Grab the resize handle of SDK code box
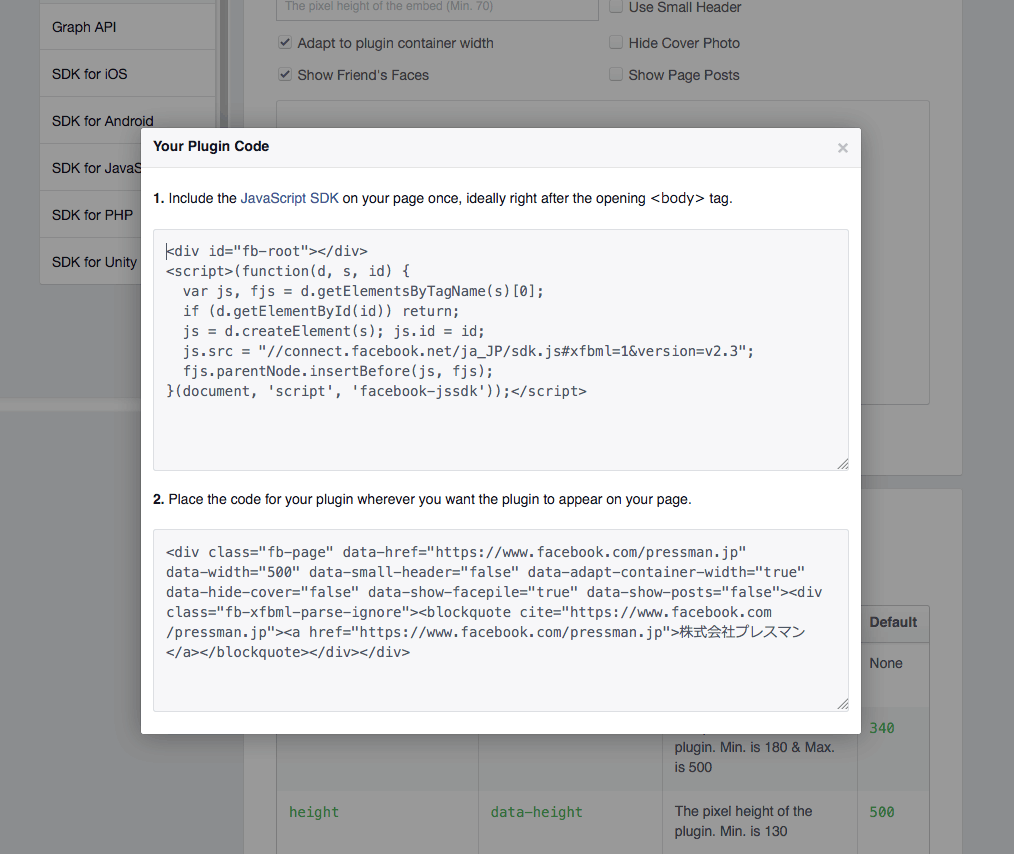 (842, 464)
